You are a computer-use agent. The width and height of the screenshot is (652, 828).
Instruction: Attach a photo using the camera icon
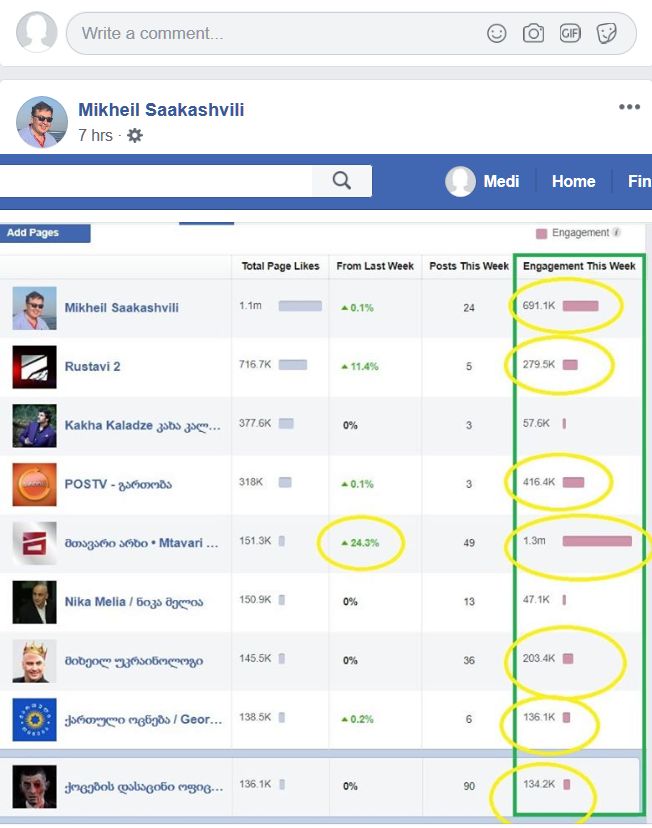[x=534, y=33]
